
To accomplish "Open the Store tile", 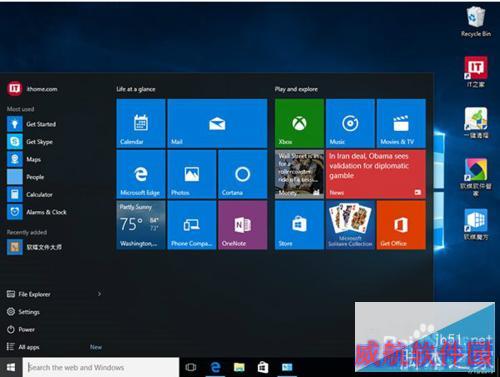I will [299, 225].
